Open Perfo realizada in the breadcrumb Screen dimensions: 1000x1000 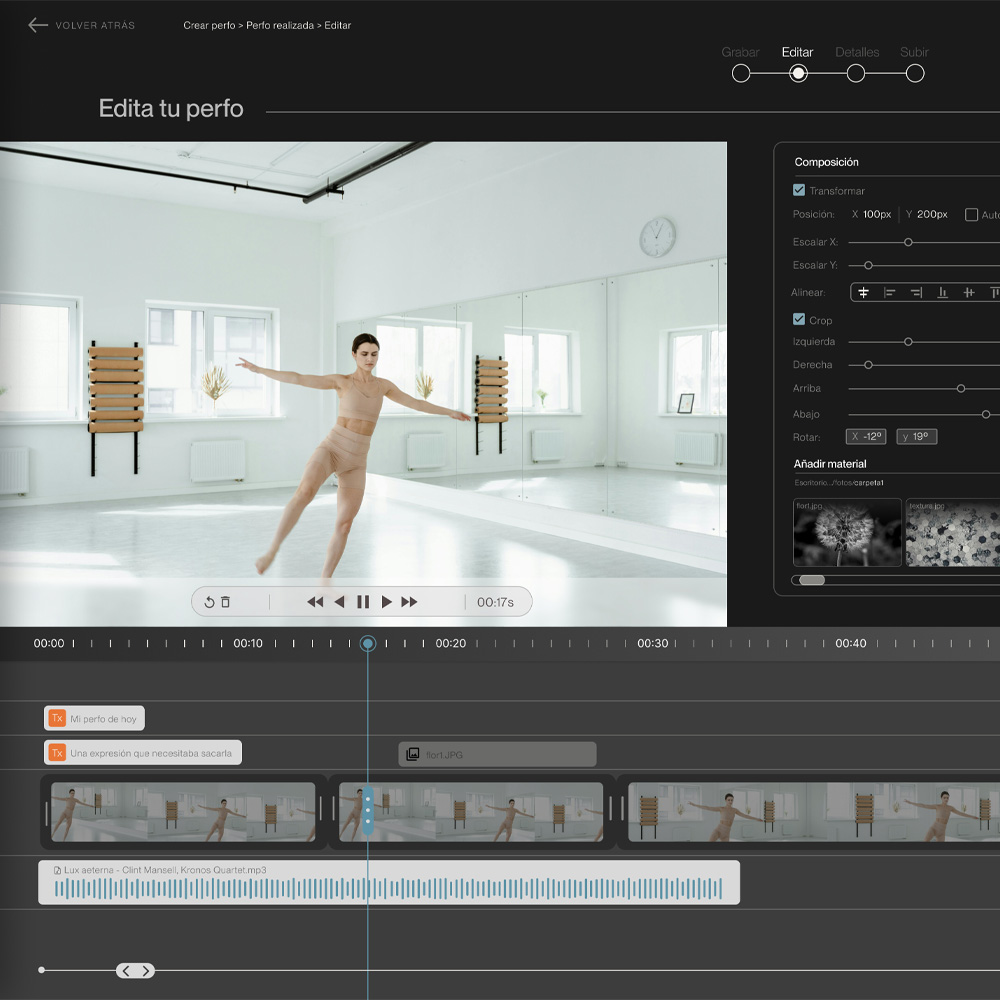pos(280,26)
